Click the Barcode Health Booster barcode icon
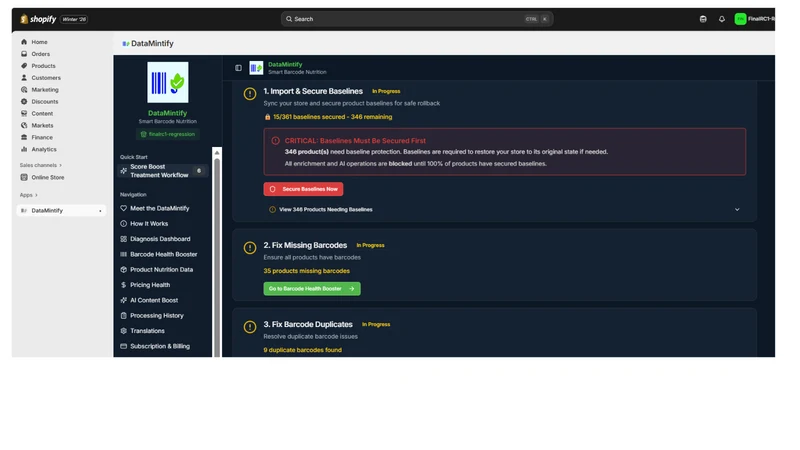The height and width of the screenshot is (450, 800). (123, 254)
